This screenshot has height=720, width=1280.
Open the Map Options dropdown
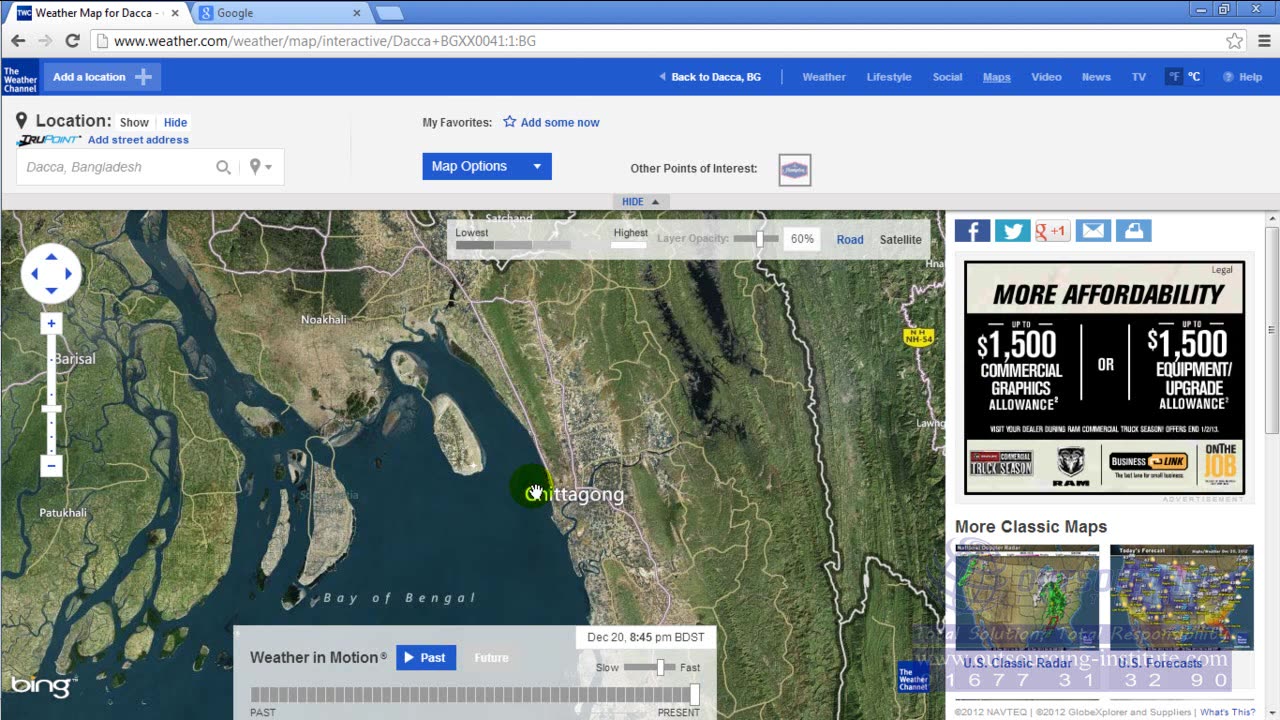[x=487, y=166]
